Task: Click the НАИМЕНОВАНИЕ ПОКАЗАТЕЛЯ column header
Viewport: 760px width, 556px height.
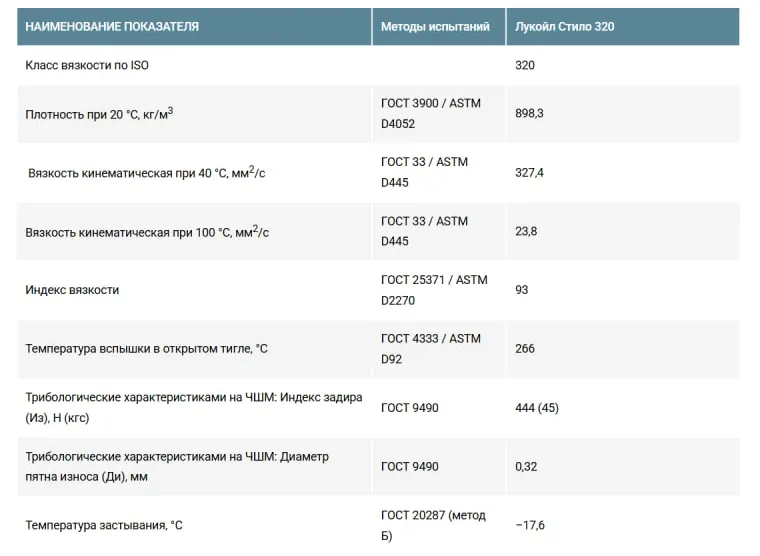Action: pyautogui.click(x=112, y=27)
